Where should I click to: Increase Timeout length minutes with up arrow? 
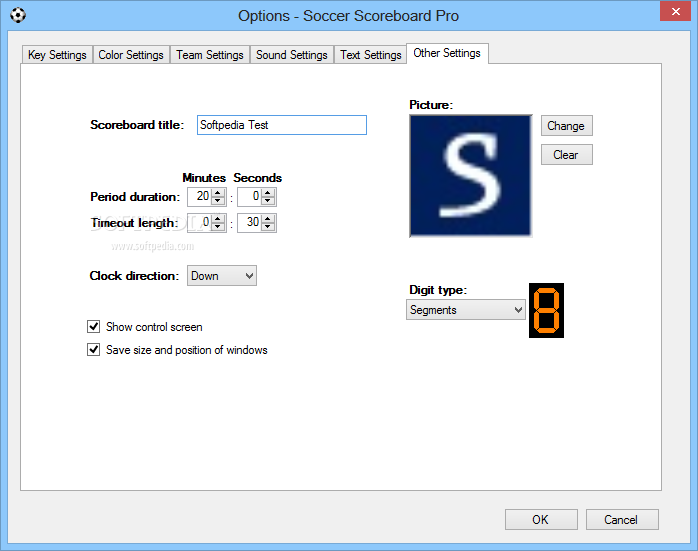click(218, 219)
